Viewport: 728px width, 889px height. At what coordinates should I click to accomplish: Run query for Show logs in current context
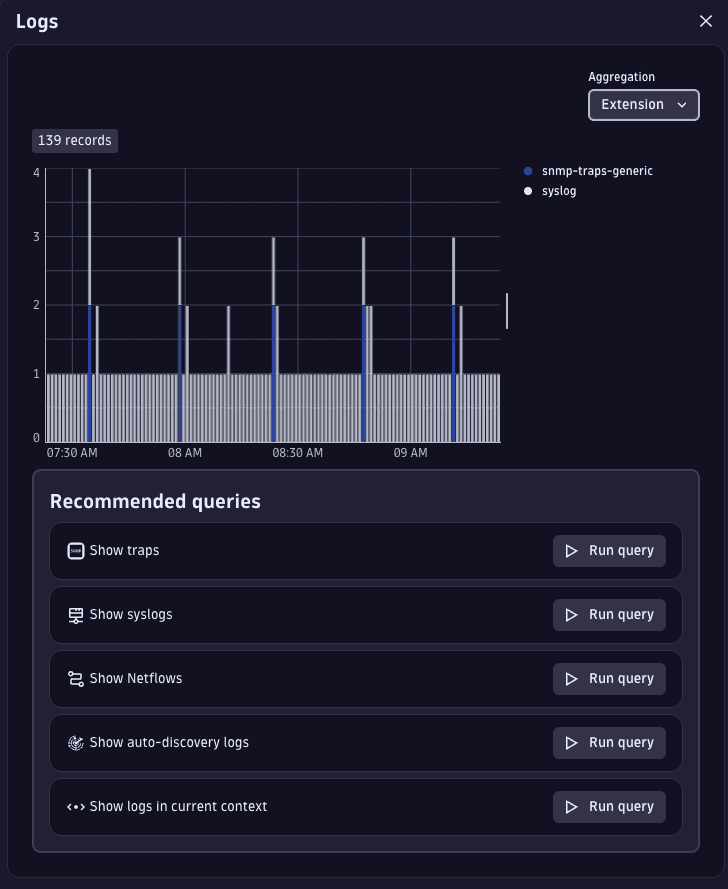609,806
